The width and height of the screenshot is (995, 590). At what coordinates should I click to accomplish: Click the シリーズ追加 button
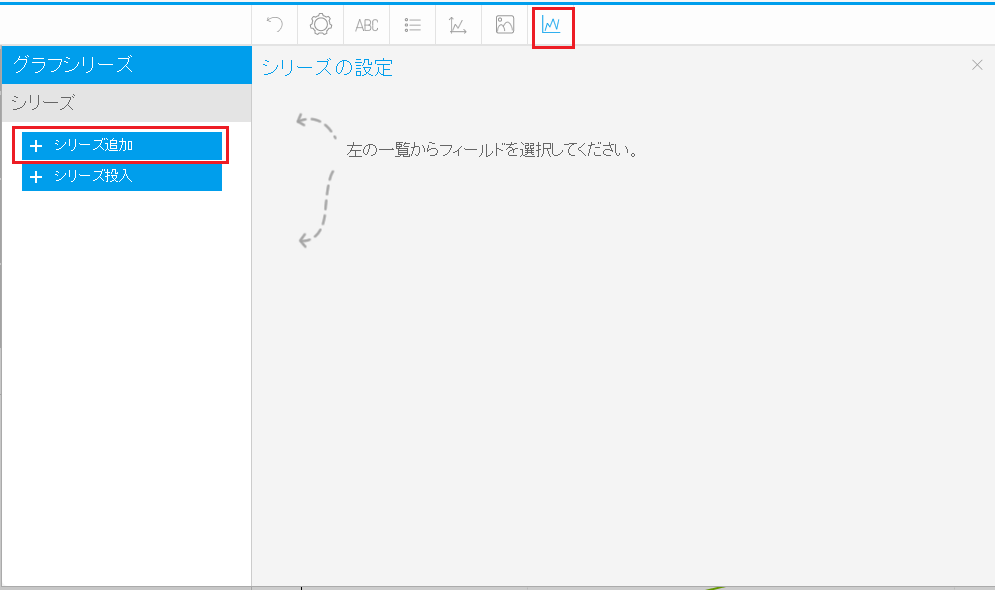122,145
